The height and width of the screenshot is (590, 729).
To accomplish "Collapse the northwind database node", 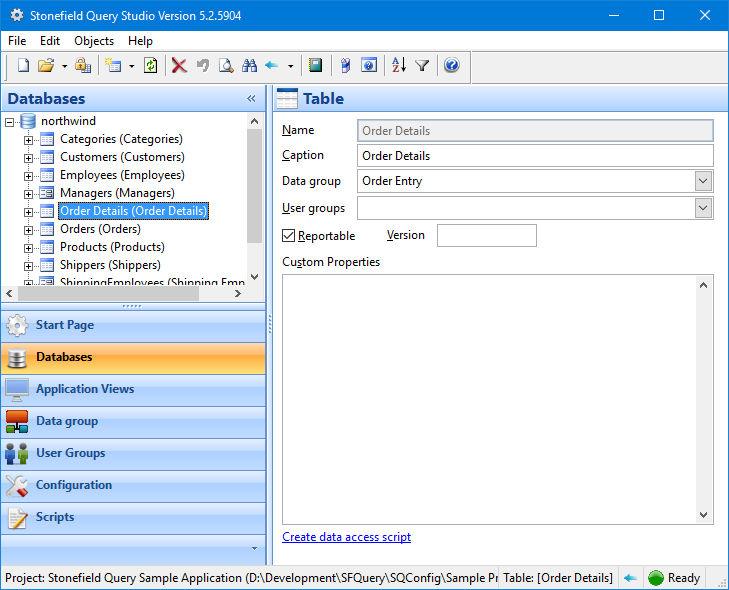I will (10, 121).
